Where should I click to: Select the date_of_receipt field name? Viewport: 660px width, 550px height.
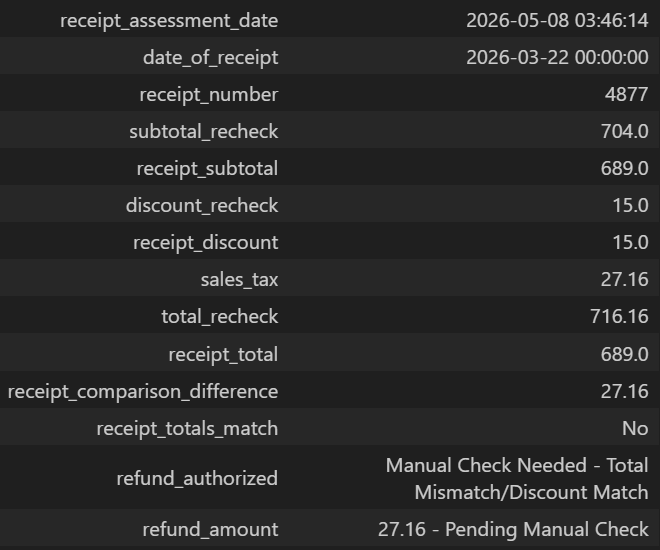[x=210, y=58]
